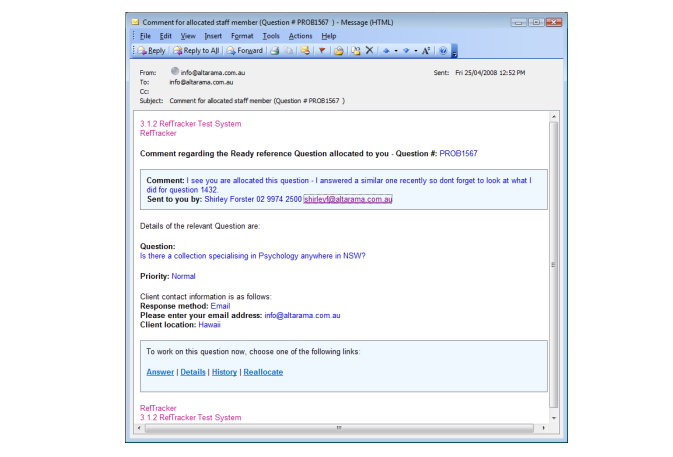Click the font size 'A' icon
Viewport: 673px width, 457px height.
pos(426,51)
